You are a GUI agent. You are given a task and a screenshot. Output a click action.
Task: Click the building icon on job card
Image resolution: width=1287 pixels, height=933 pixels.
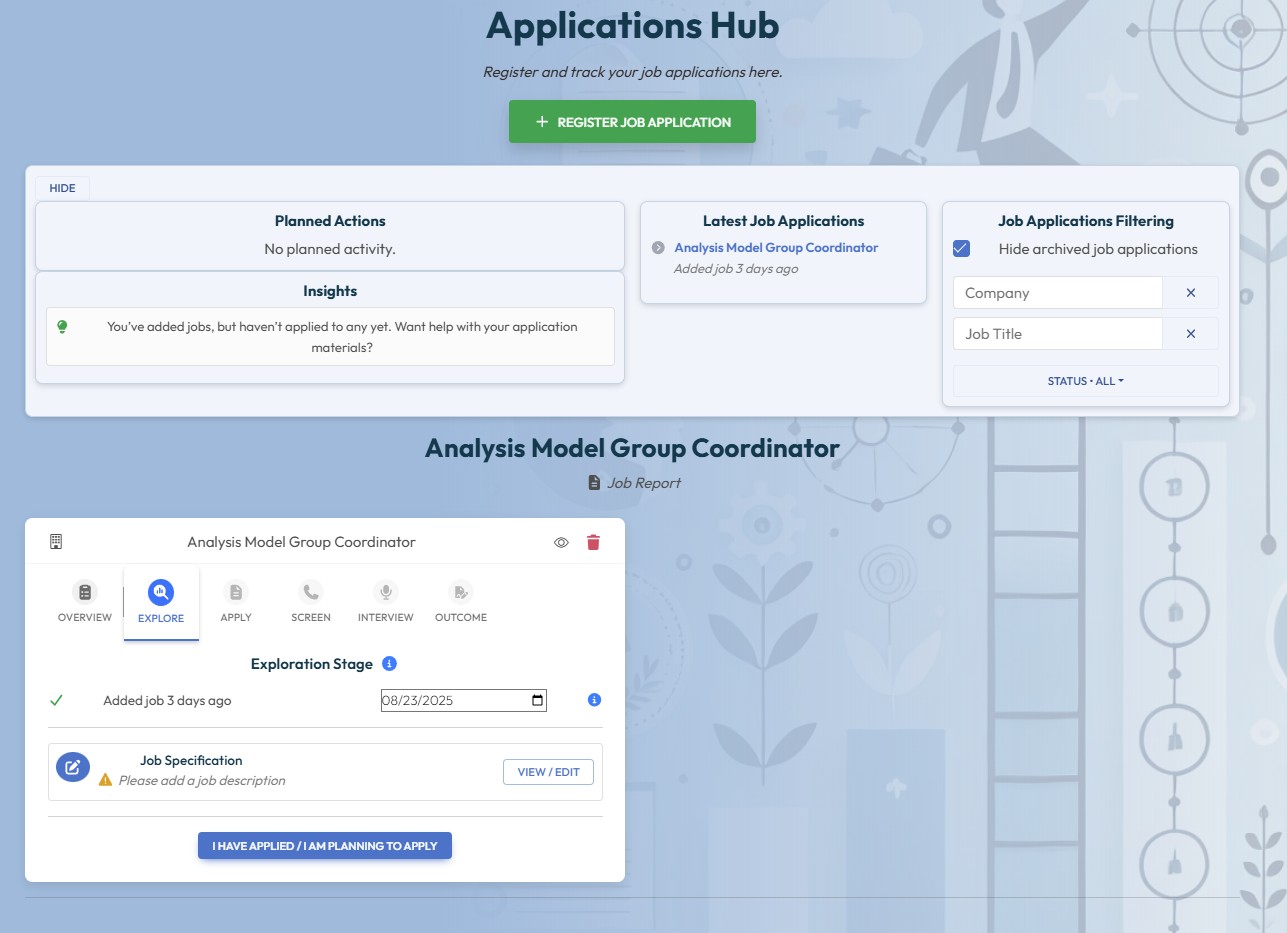[x=56, y=542]
